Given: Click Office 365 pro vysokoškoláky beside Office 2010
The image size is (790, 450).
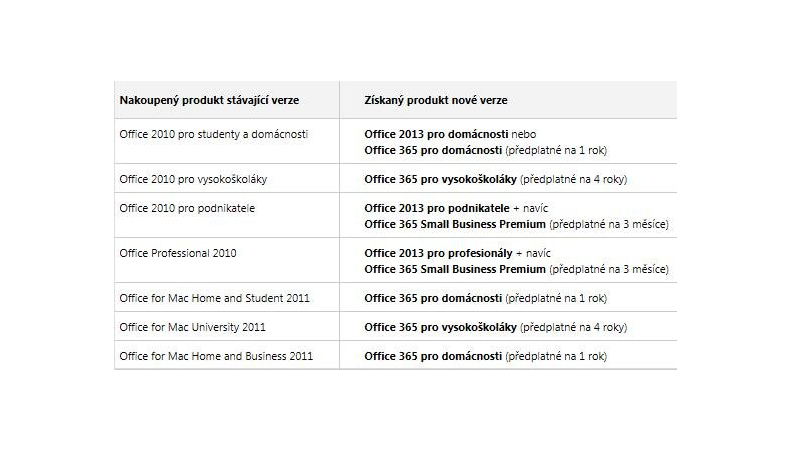Looking at the screenshot, I should (440, 179).
